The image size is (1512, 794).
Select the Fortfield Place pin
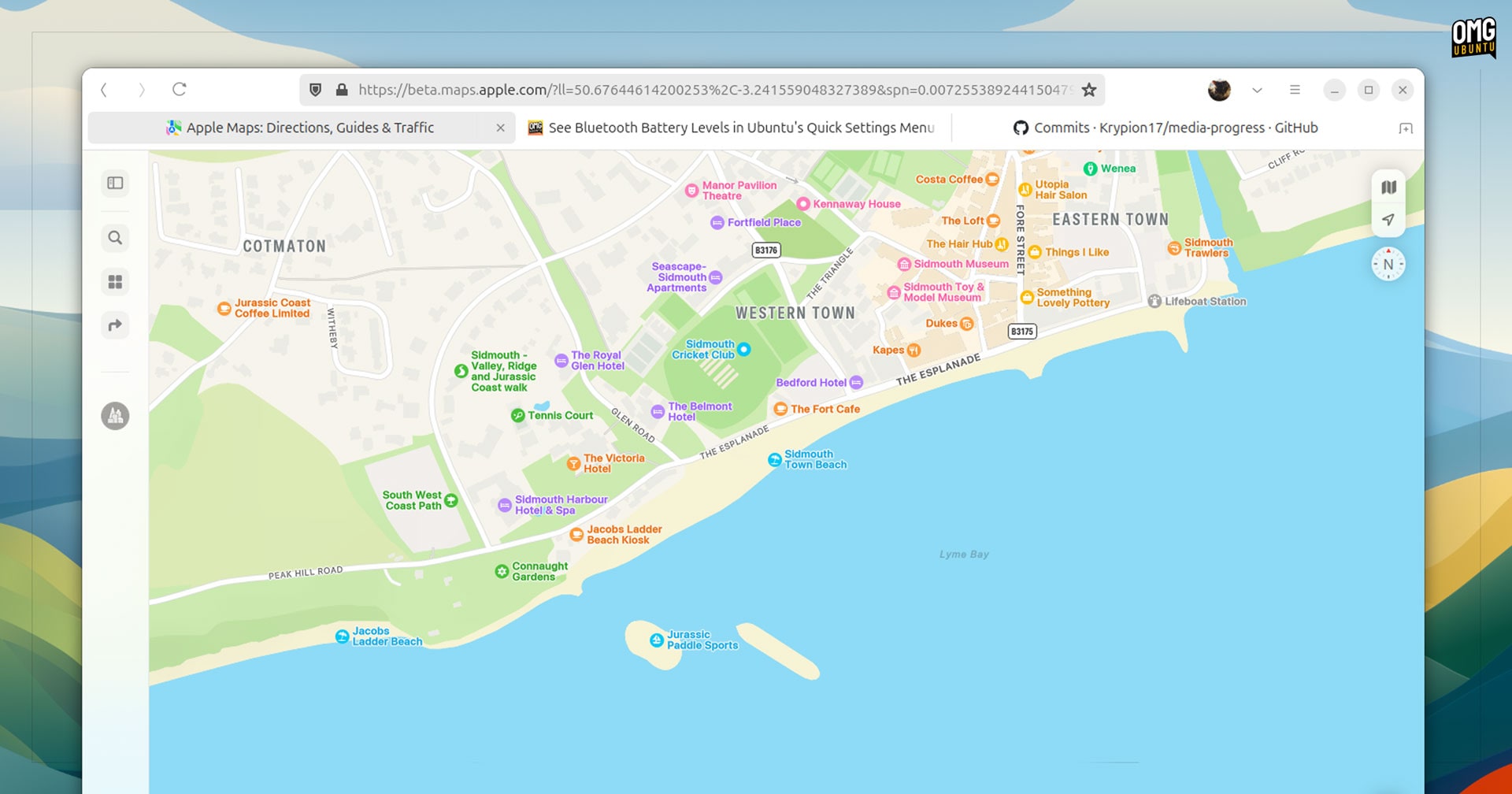[717, 223]
